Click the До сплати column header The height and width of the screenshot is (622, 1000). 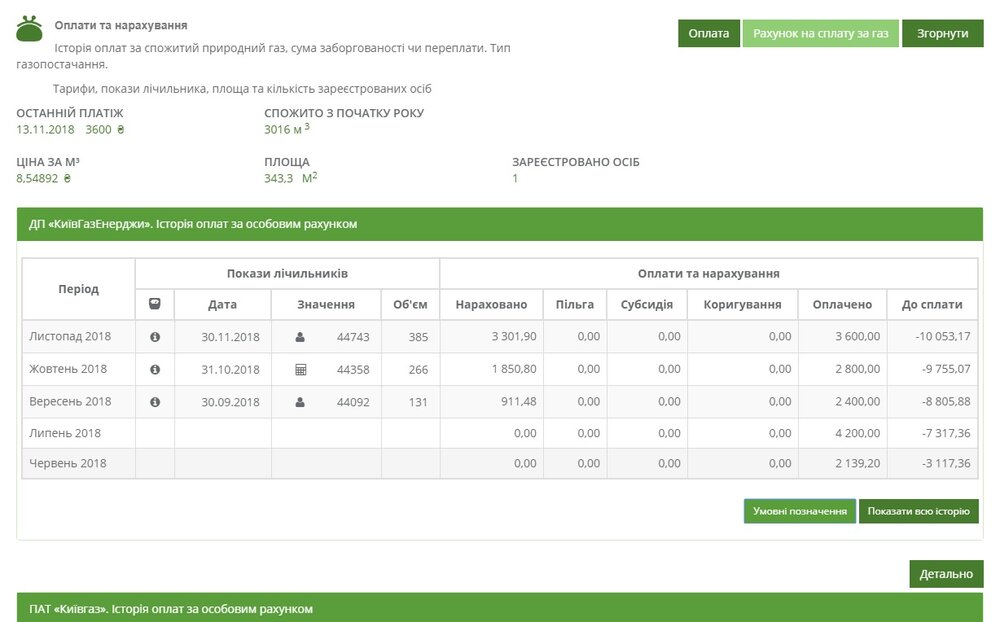[932, 304]
